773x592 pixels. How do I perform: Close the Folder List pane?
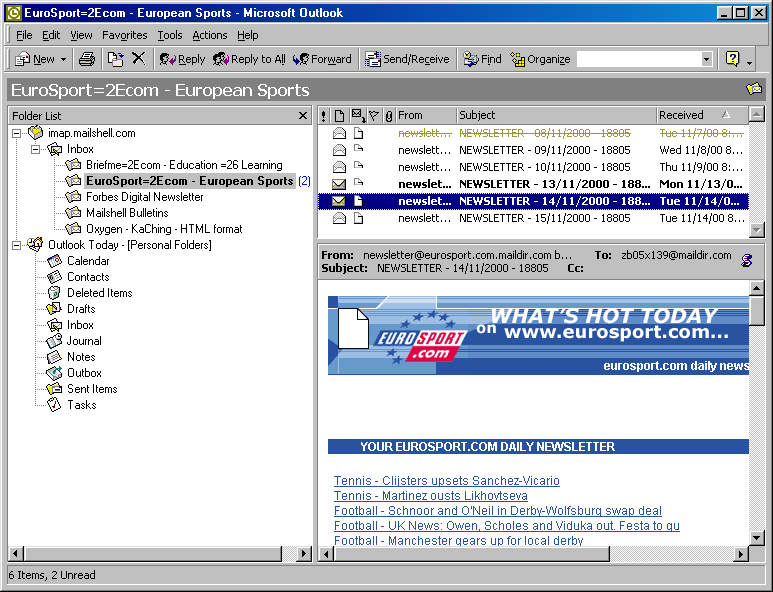[303, 116]
